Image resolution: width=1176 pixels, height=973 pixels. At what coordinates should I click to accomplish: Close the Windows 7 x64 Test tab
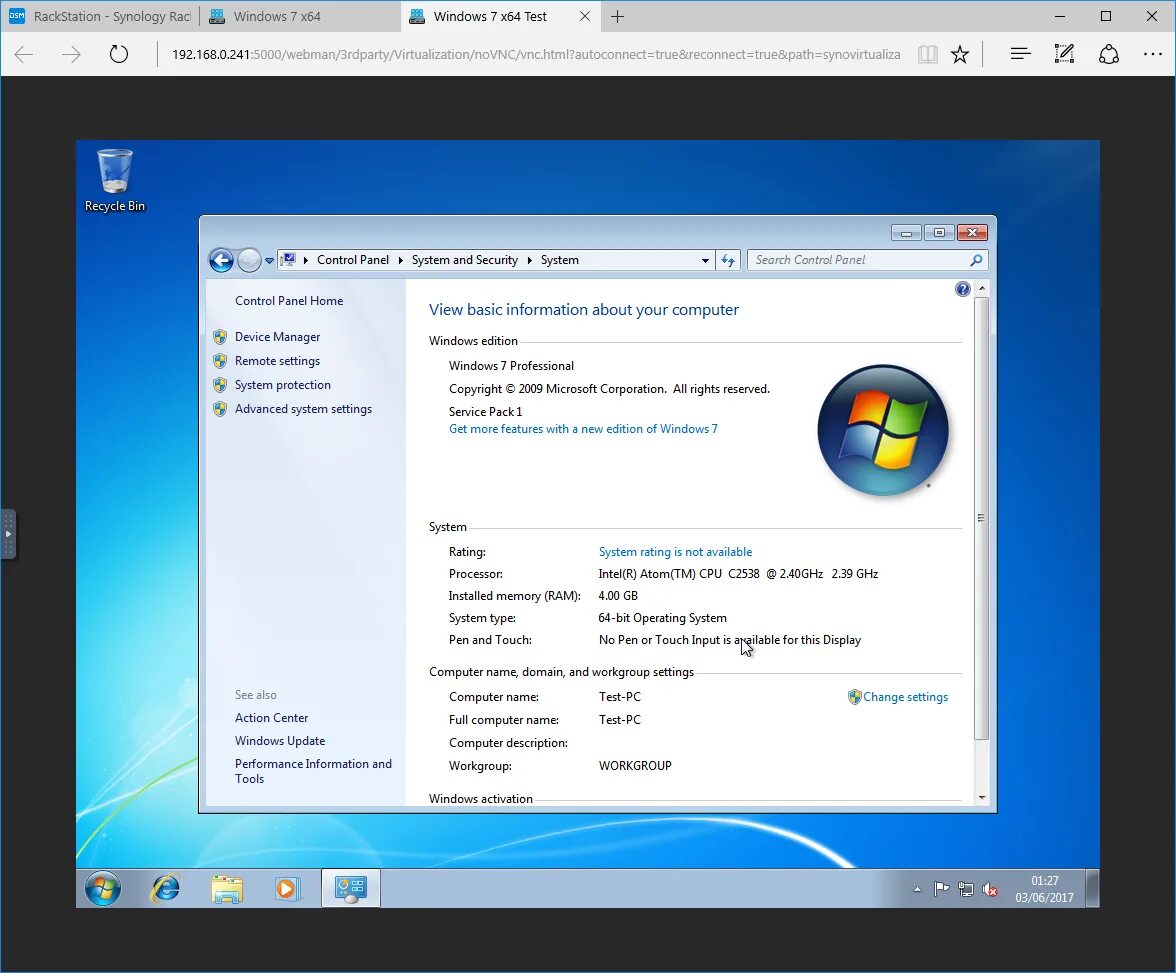coord(585,17)
